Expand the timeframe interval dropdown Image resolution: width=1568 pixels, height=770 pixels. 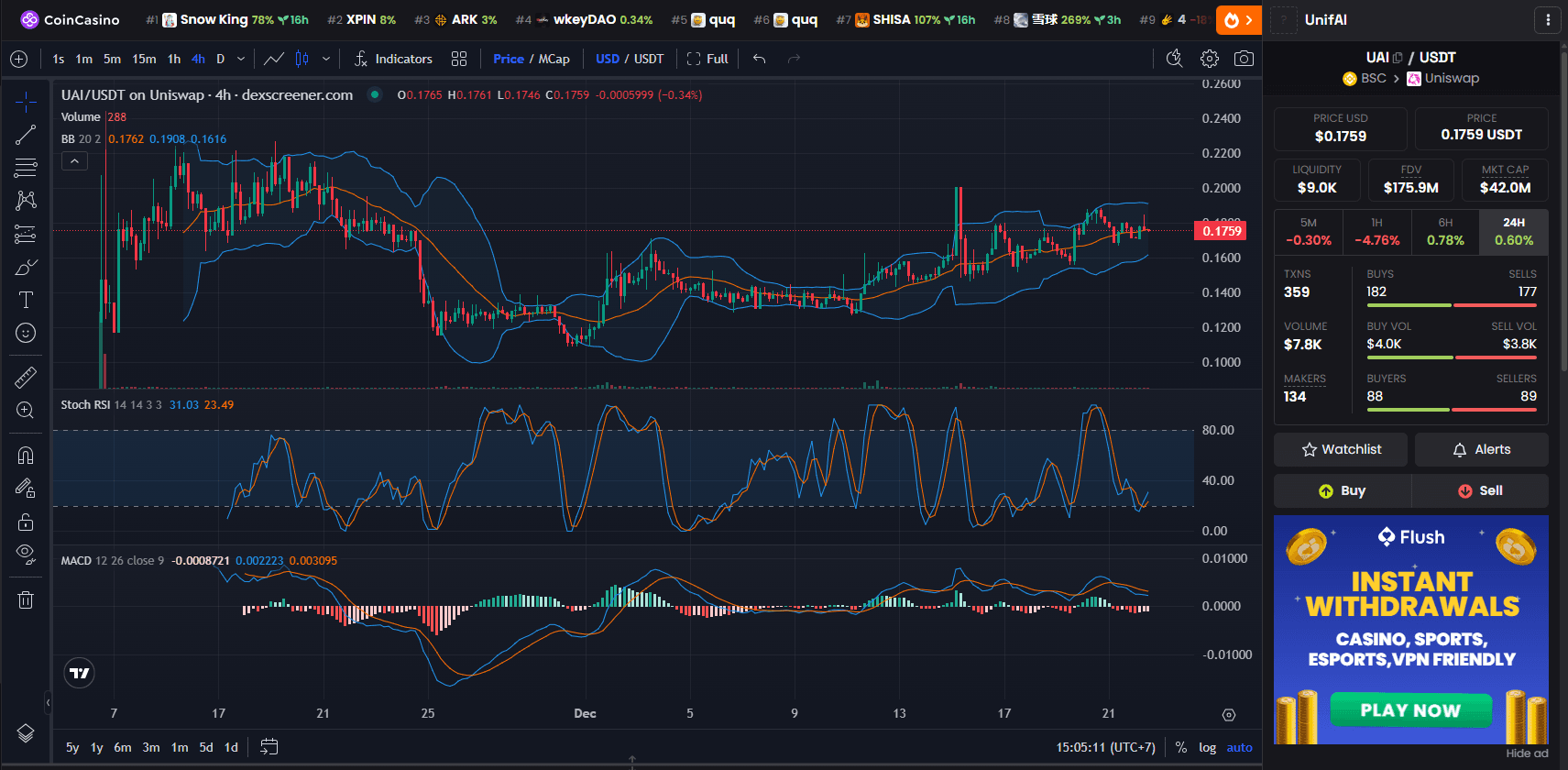pyautogui.click(x=241, y=59)
